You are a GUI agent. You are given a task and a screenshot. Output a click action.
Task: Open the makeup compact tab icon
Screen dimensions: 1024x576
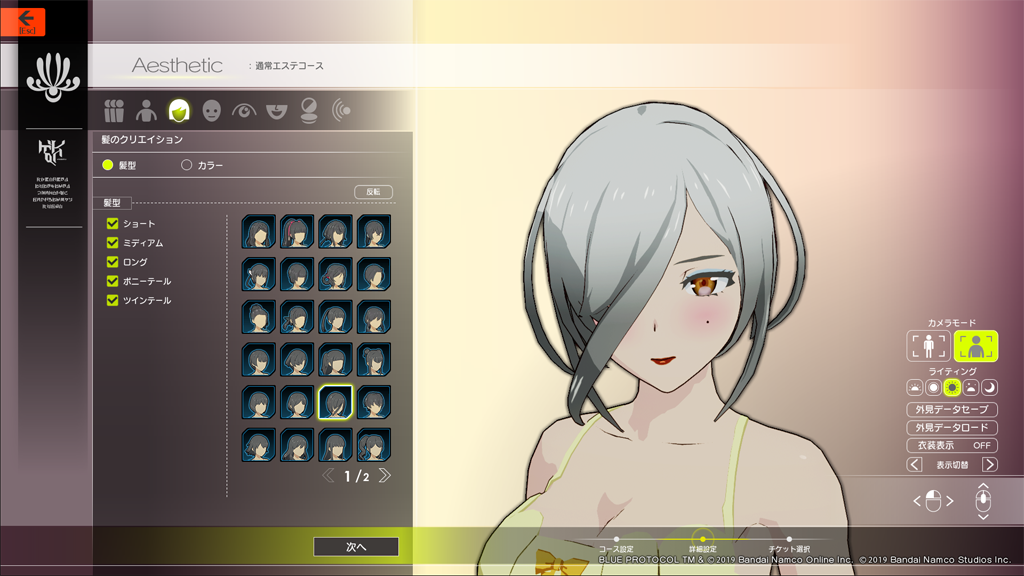pos(309,110)
